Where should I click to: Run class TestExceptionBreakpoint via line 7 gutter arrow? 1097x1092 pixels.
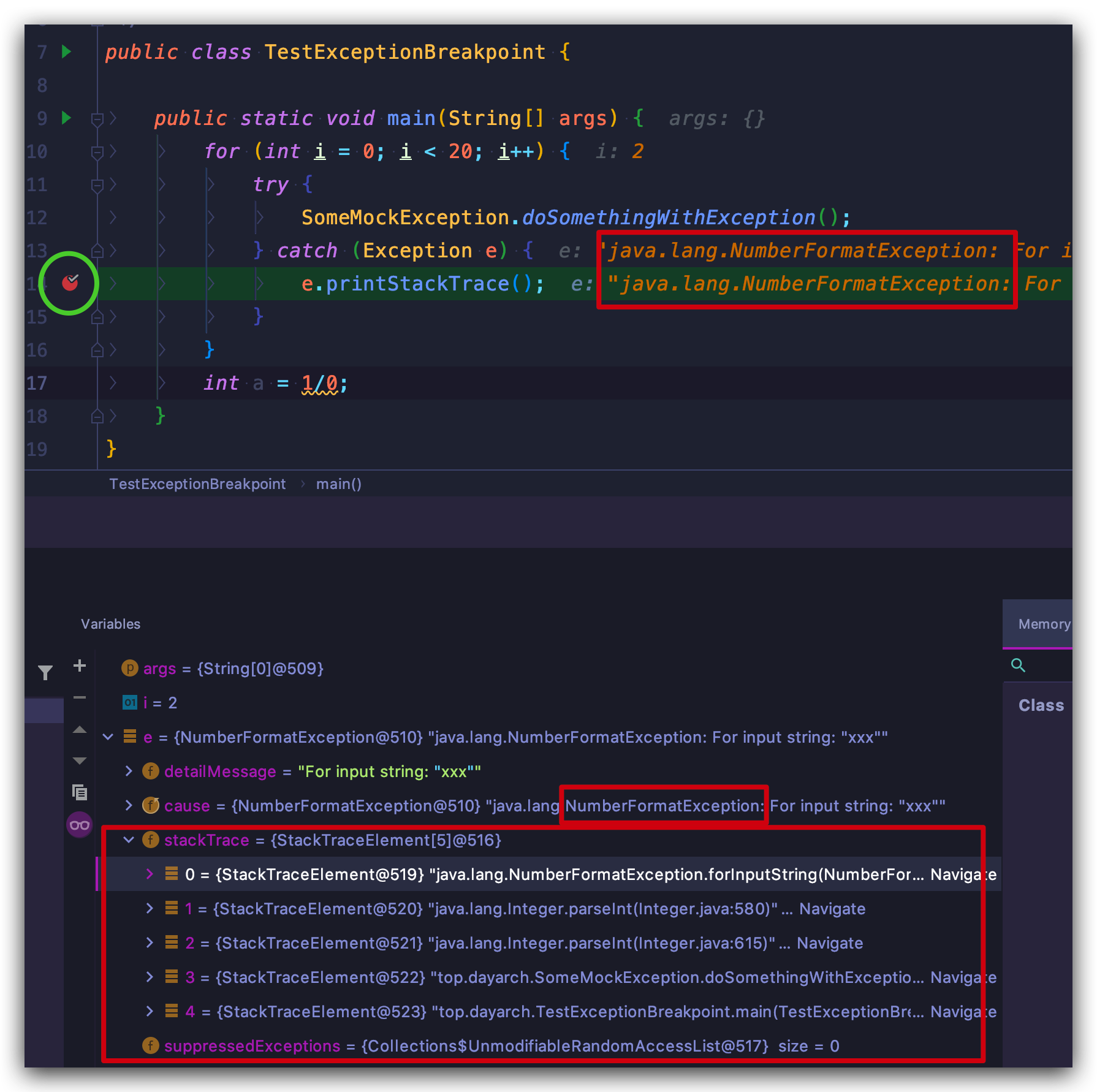coord(67,51)
